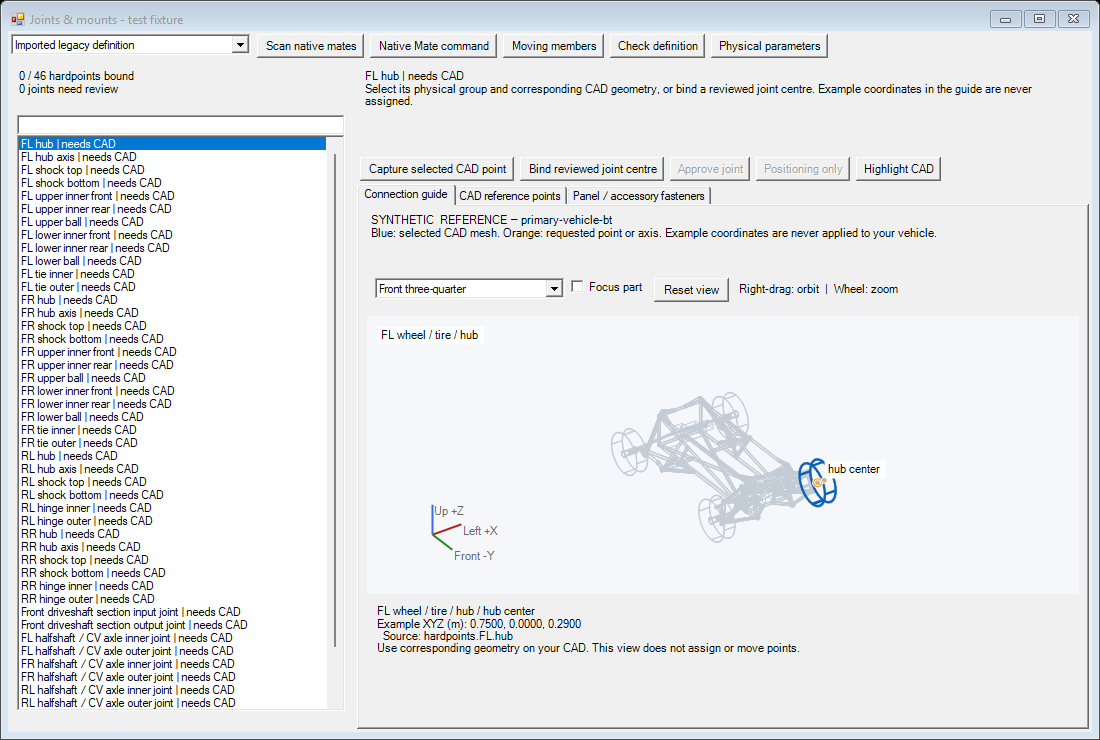This screenshot has width=1100, height=740.
Task: Open Panel / accessory fasteners tab
Action: 638,196
